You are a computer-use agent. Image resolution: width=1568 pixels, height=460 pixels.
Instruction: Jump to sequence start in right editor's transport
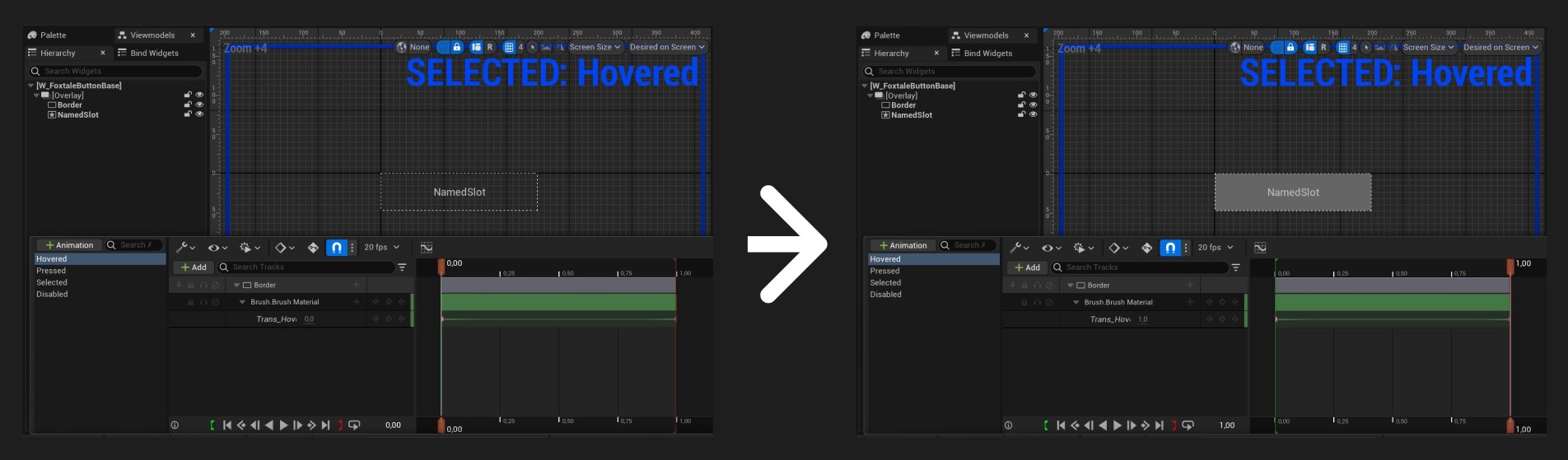(1061, 425)
